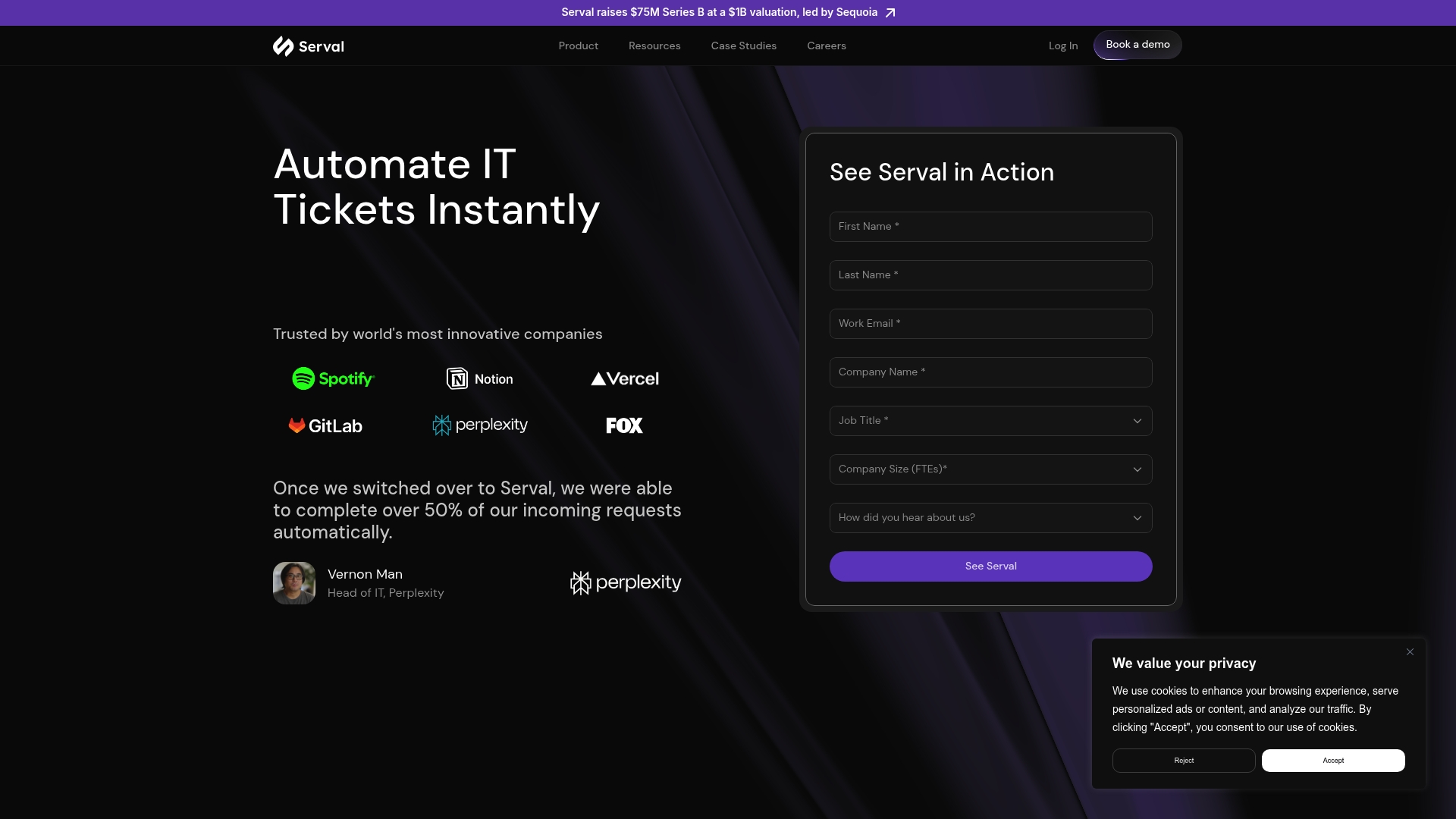Go to Case Studies
The width and height of the screenshot is (1456, 819).
tap(743, 45)
